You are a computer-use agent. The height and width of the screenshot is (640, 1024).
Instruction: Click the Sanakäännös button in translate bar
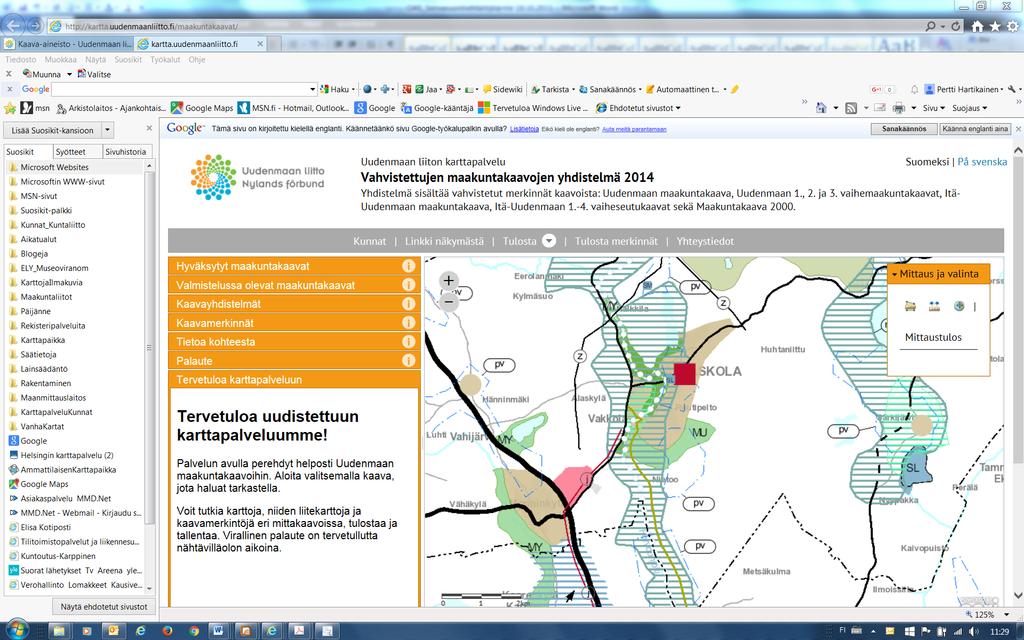coord(904,129)
